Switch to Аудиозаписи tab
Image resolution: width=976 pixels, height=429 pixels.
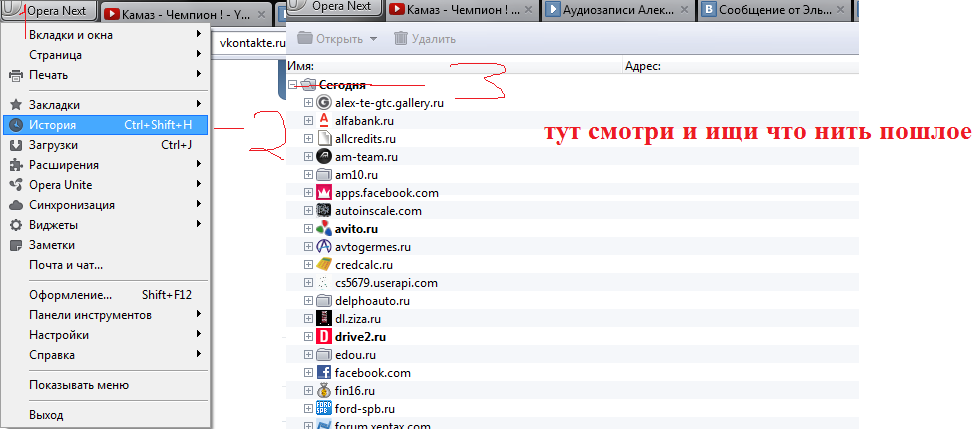(617, 9)
